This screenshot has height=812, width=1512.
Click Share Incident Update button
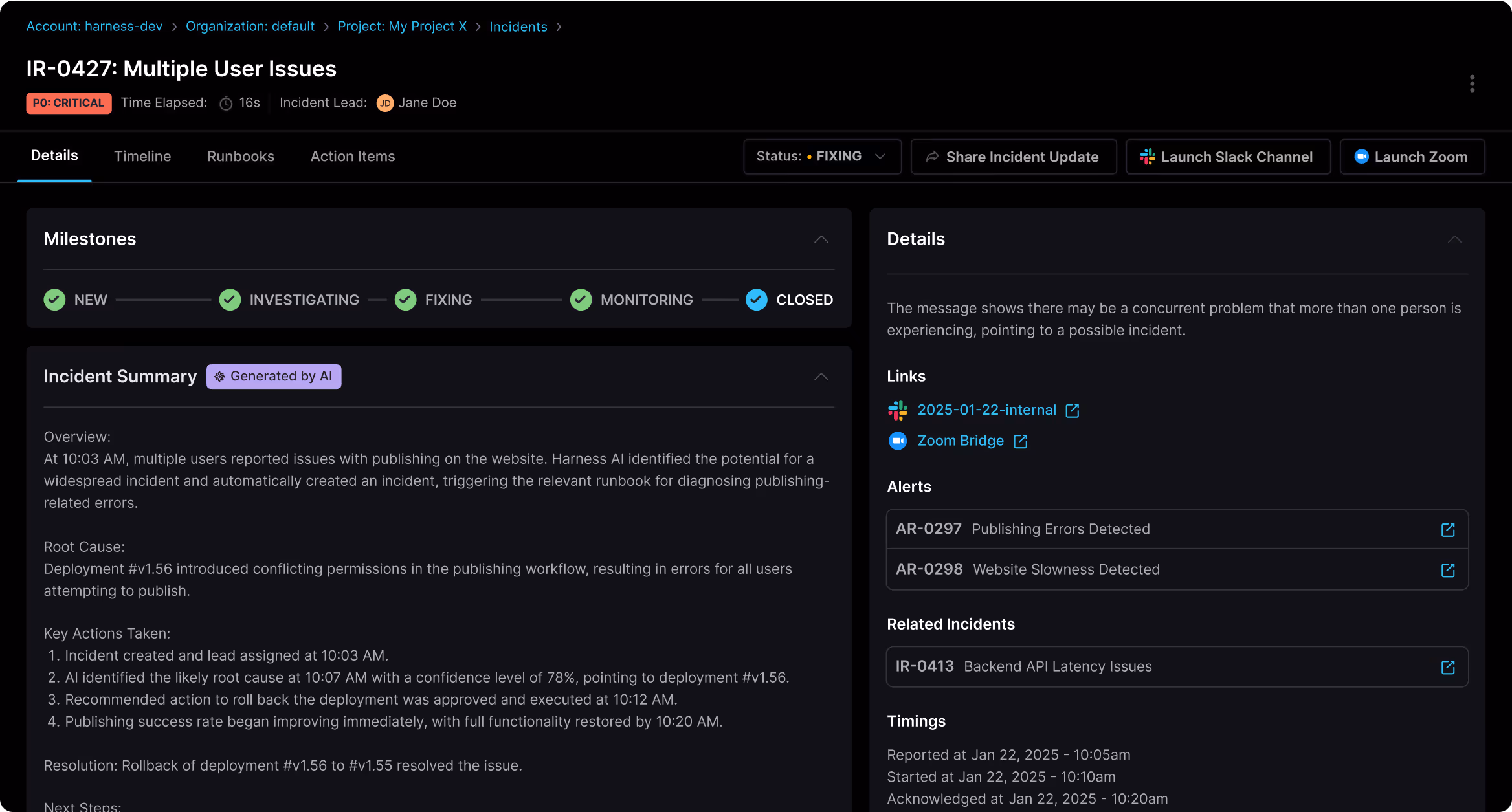click(1014, 157)
